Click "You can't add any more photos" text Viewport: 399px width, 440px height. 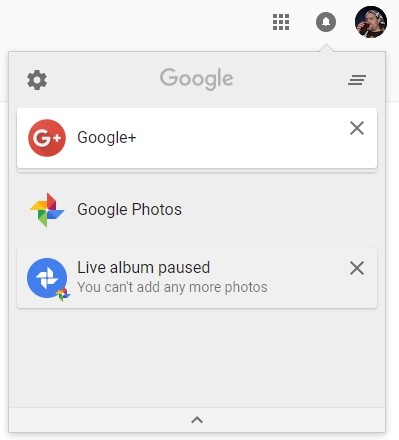pos(172,287)
